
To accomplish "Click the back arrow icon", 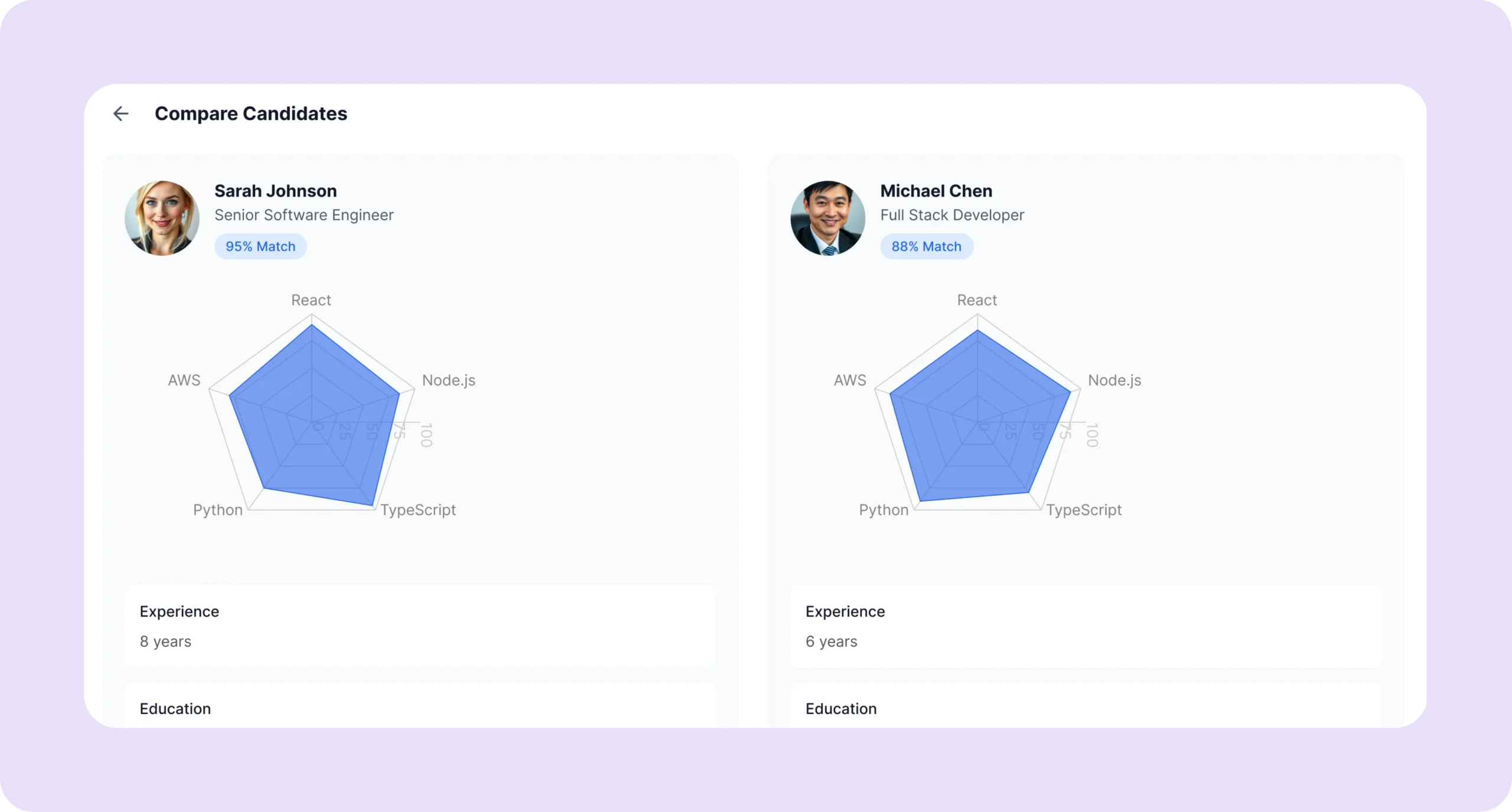I will (x=120, y=113).
